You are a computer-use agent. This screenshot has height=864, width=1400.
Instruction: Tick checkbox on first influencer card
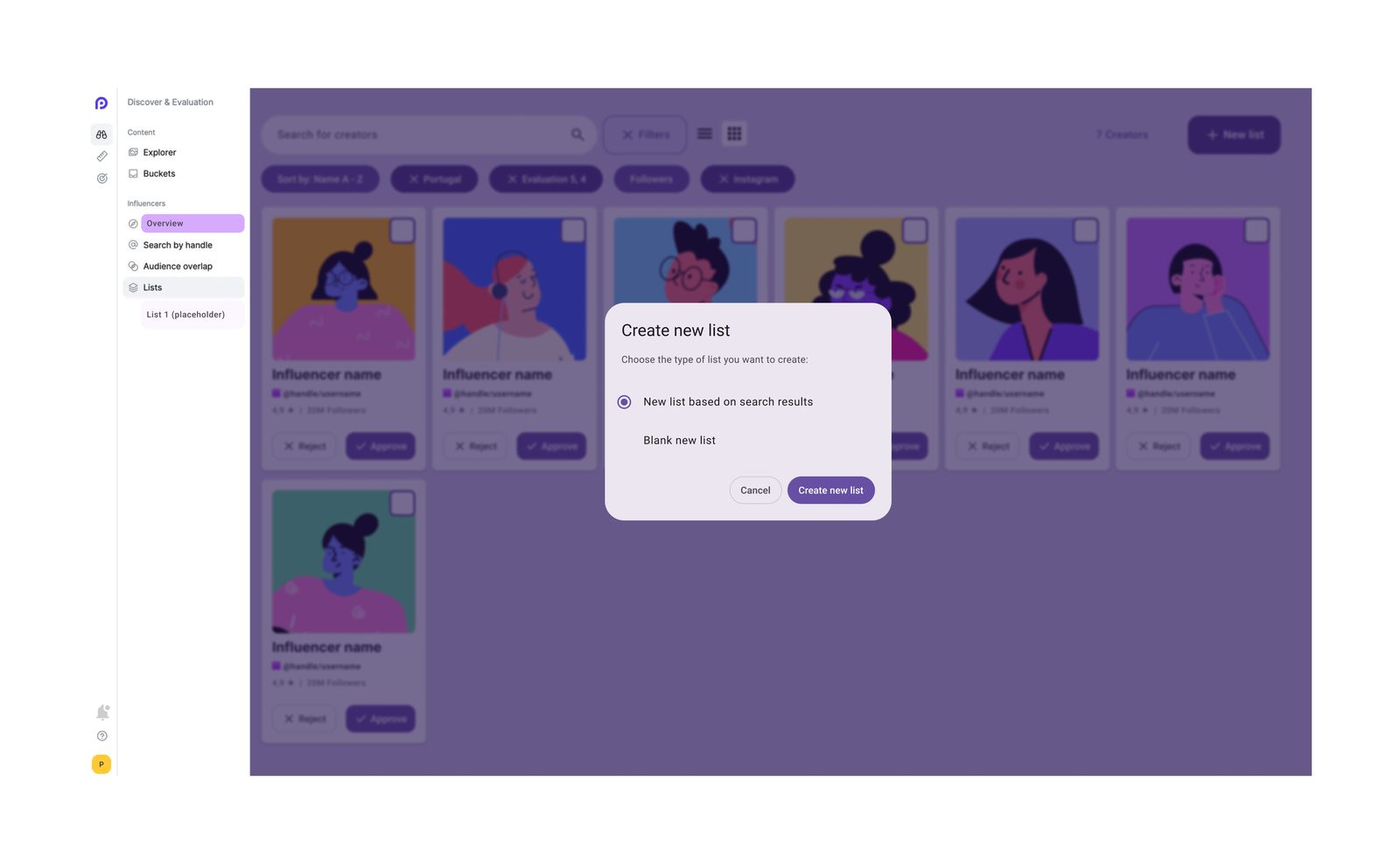click(x=402, y=231)
